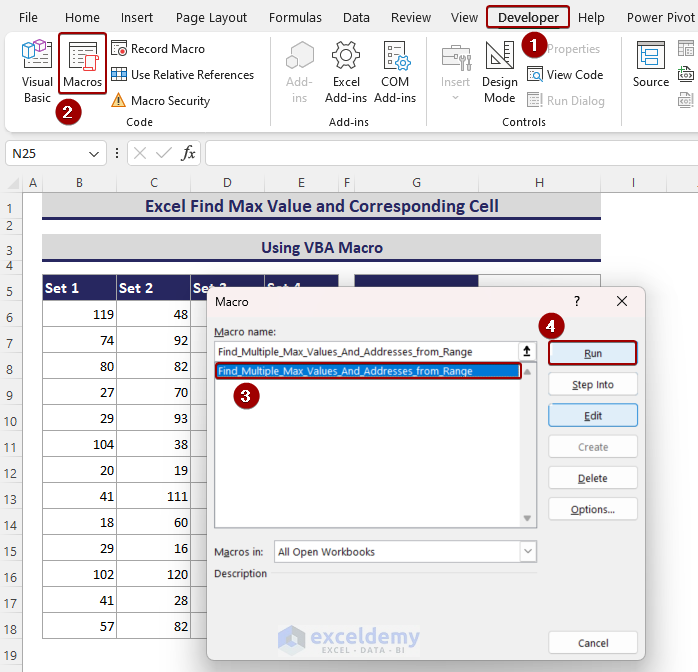Click the Delete macro button
This screenshot has height=672, width=698.
(x=592, y=478)
